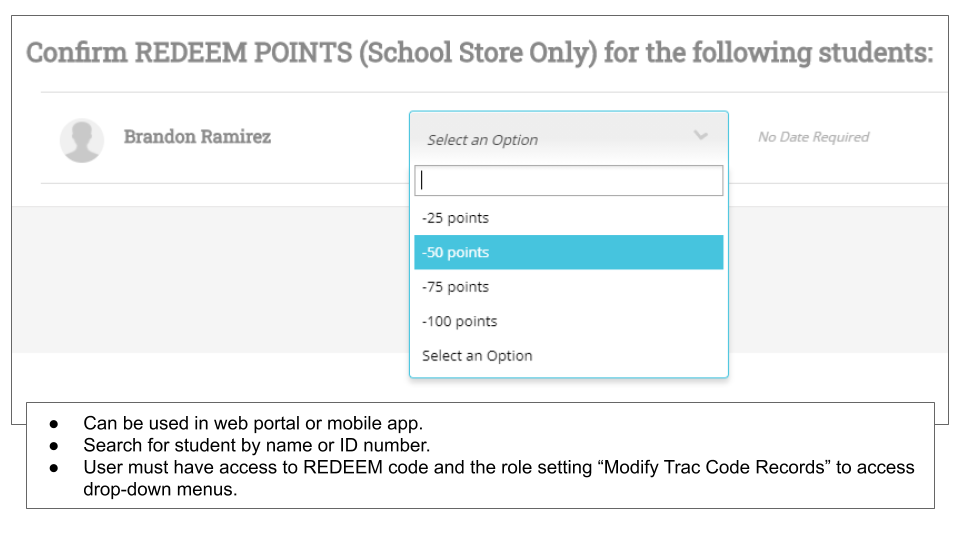Pick -75 points from the list

[x=569, y=287]
